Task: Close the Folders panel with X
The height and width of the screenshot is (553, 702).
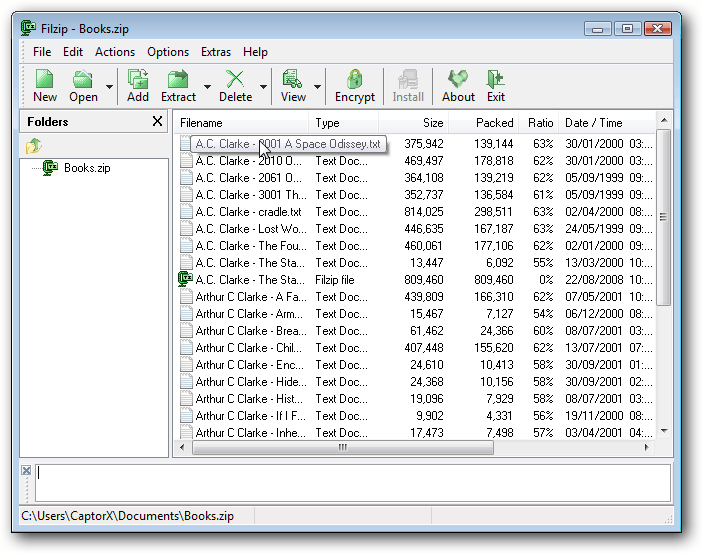Action: [x=157, y=121]
